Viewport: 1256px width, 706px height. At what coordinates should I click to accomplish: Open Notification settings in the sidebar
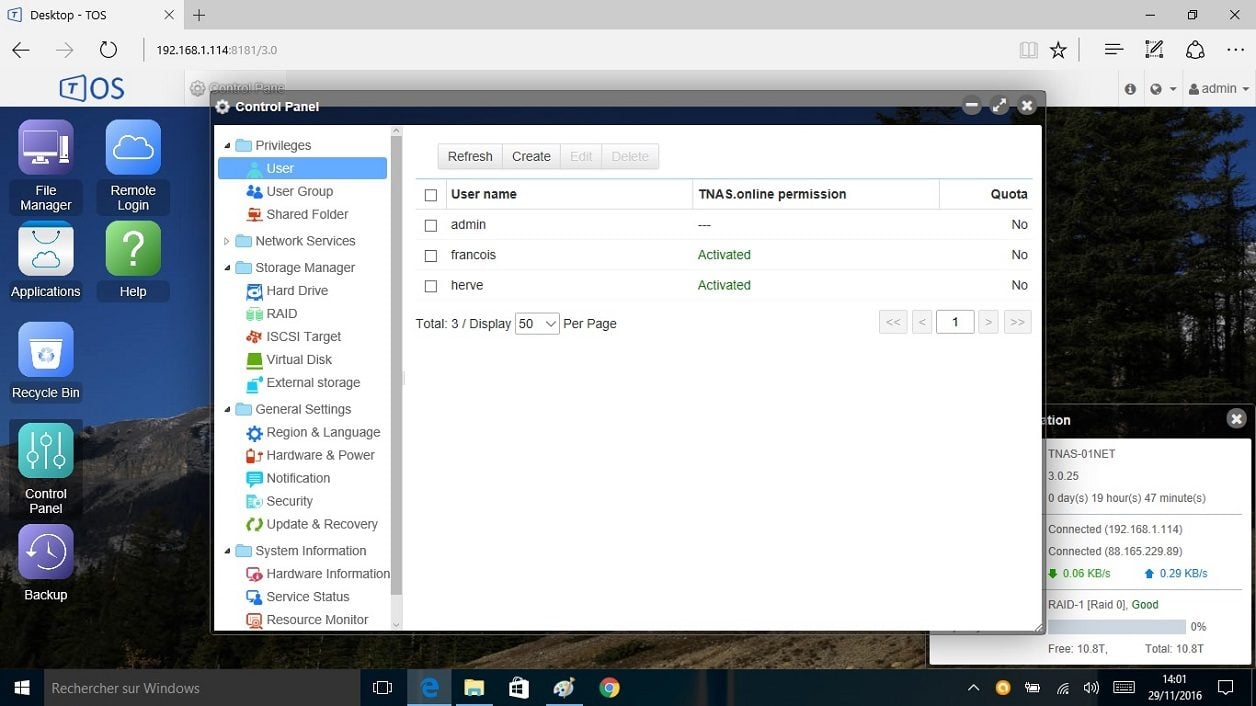(298, 478)
